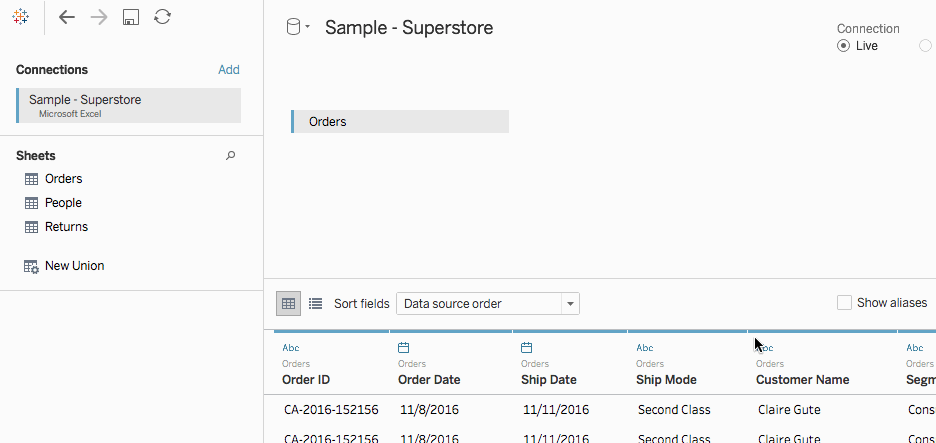The image size is (936, 443).
Task: Click the forward arrow icon
Action: point(98,17)
